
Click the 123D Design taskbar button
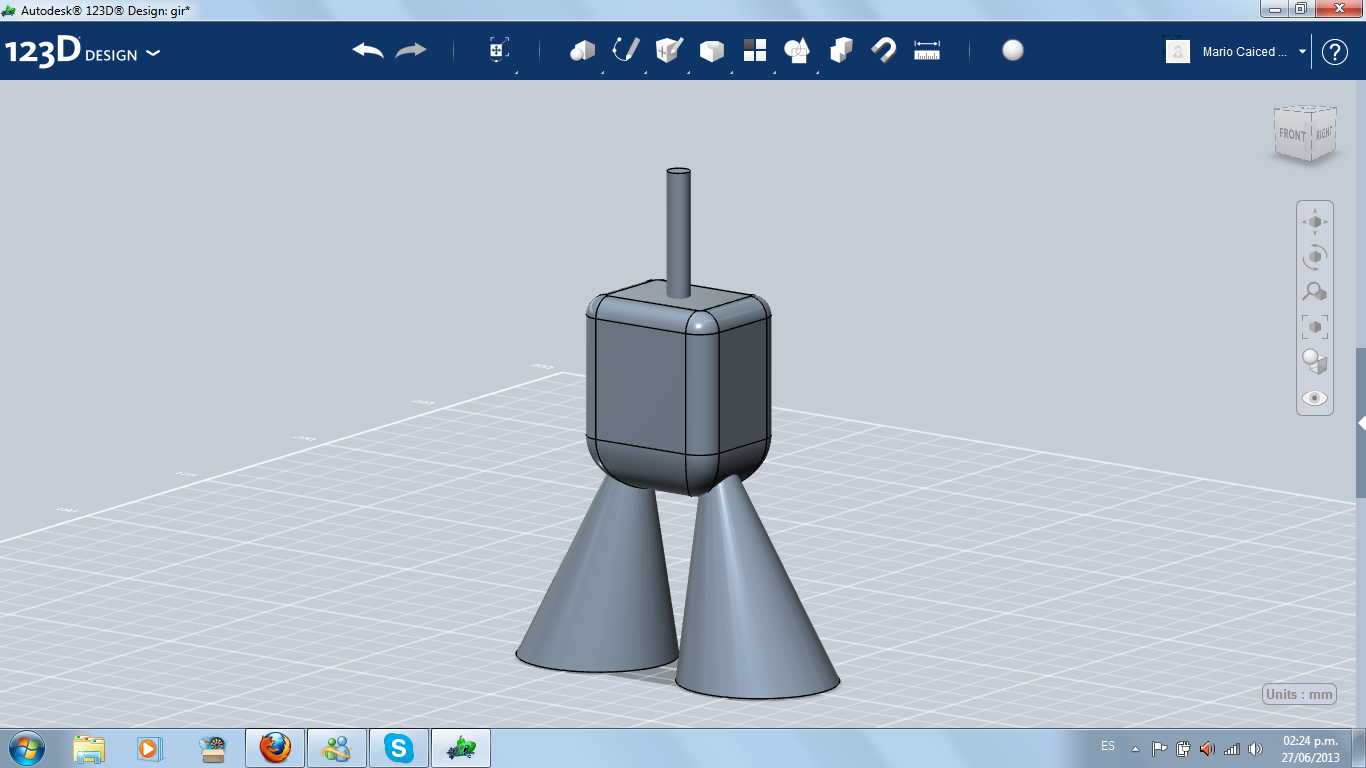(x=461, y=748)
